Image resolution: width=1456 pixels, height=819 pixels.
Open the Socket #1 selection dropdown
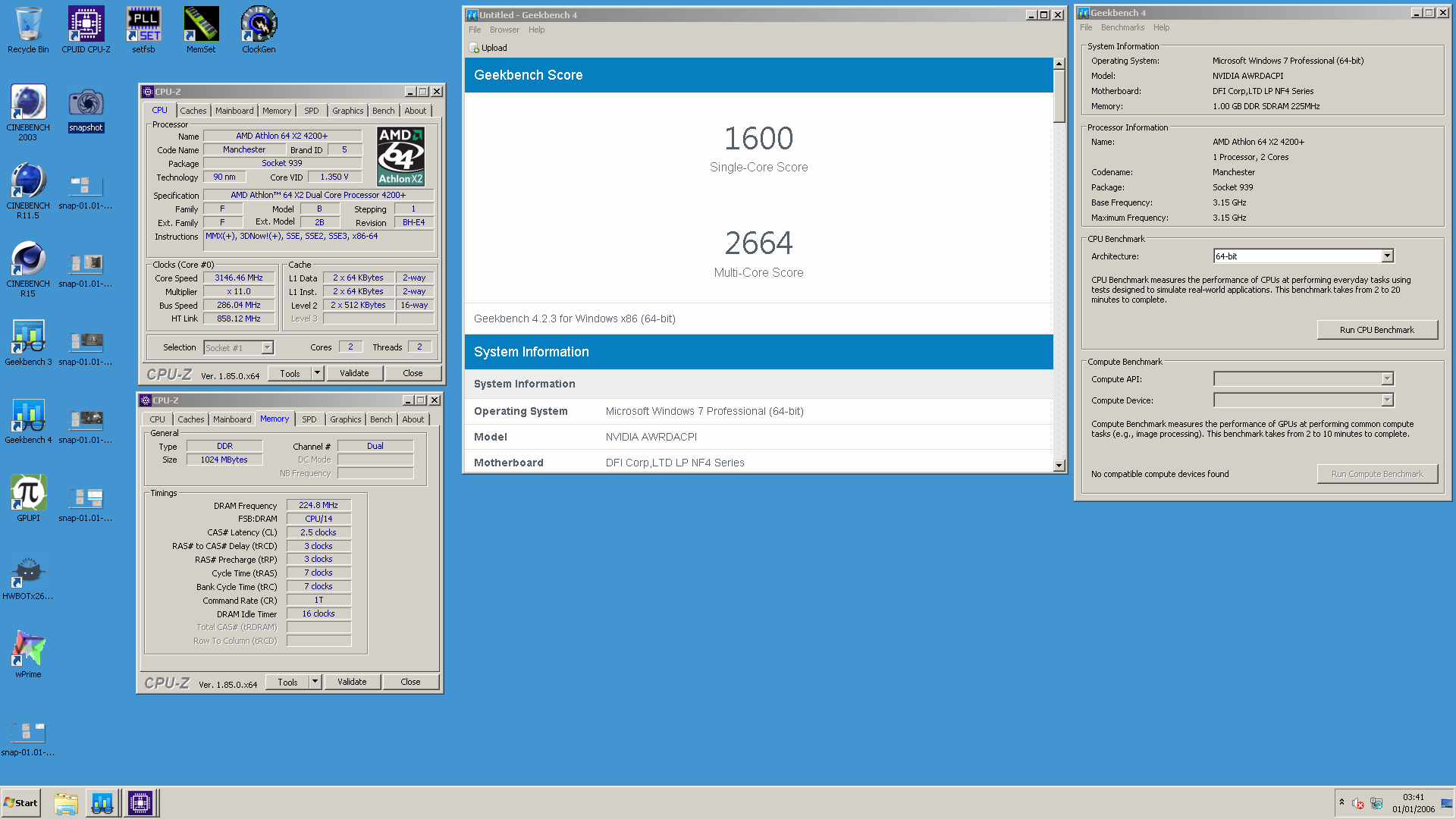pos(267,347)
